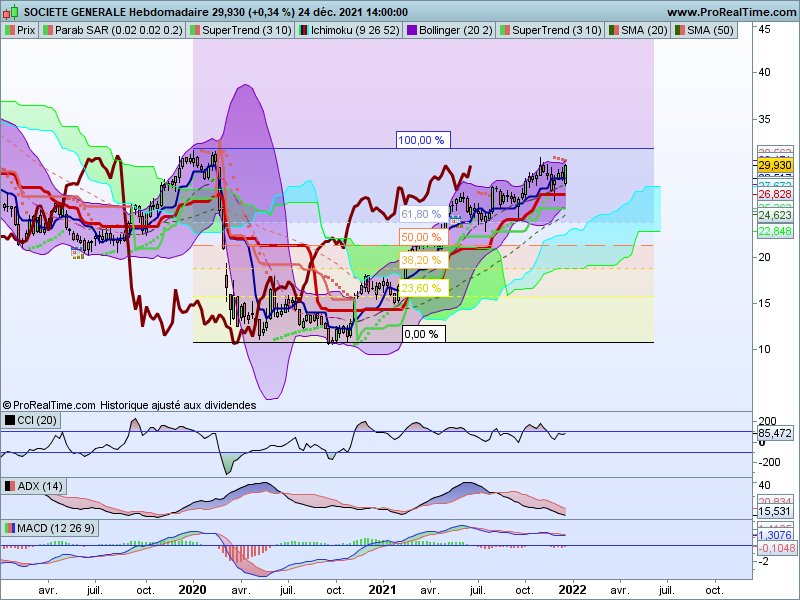Click the -2 level on MACD axis
This screenshot has height=600, width=800.
coord(764,562)
